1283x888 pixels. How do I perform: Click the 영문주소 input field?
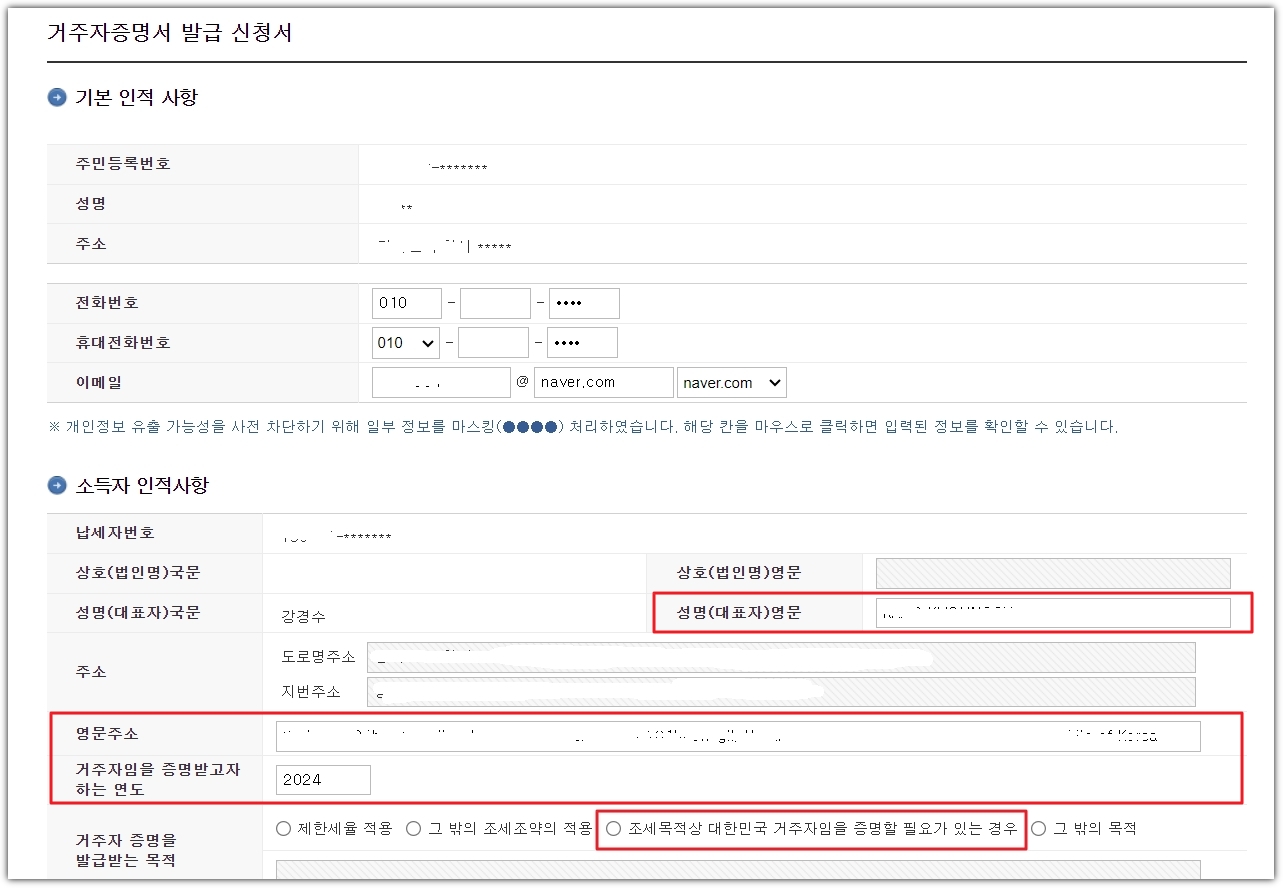pyautogui.click(x=735, y=735)
